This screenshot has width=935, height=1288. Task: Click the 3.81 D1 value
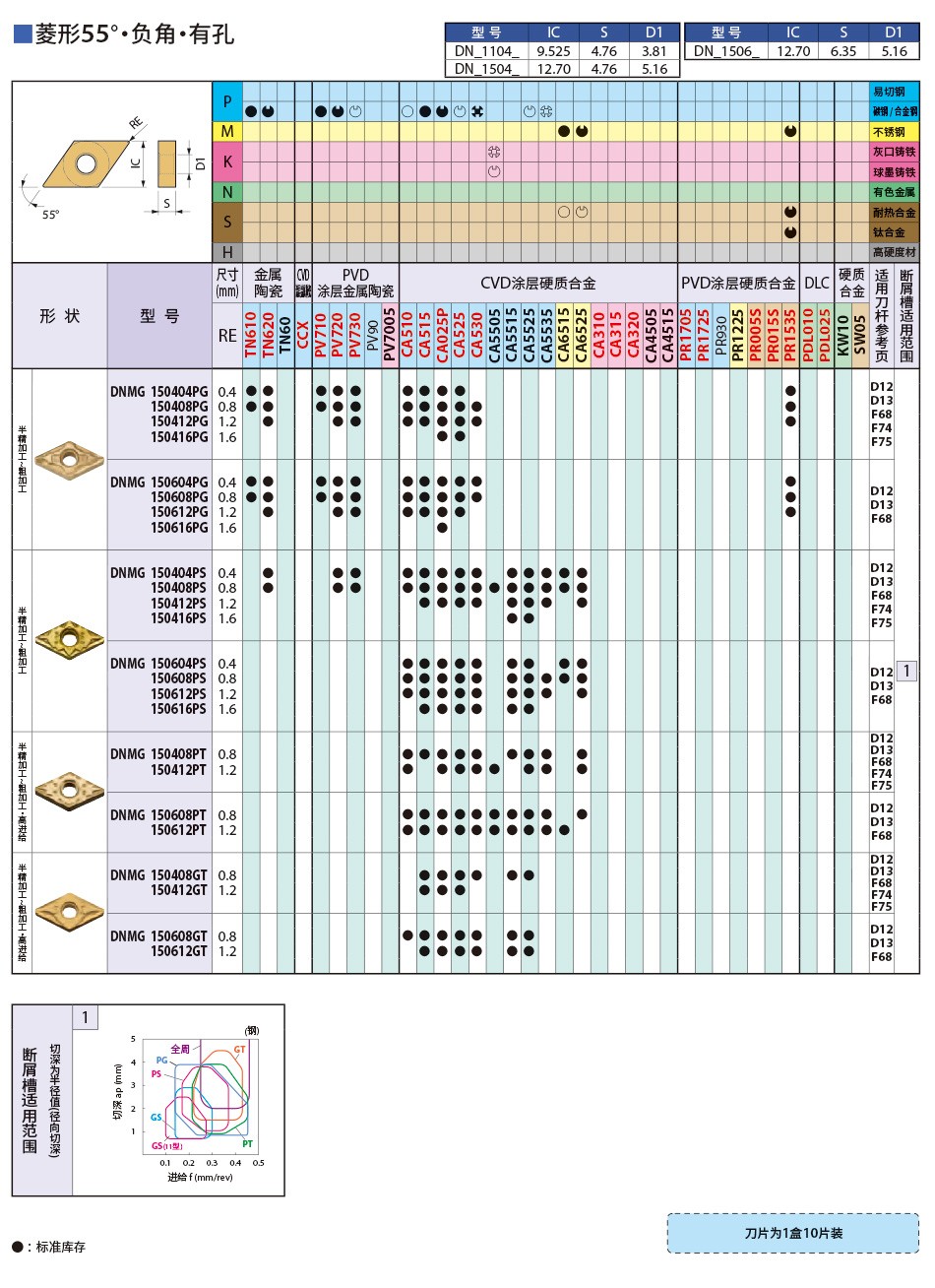(x=654, y=50)
